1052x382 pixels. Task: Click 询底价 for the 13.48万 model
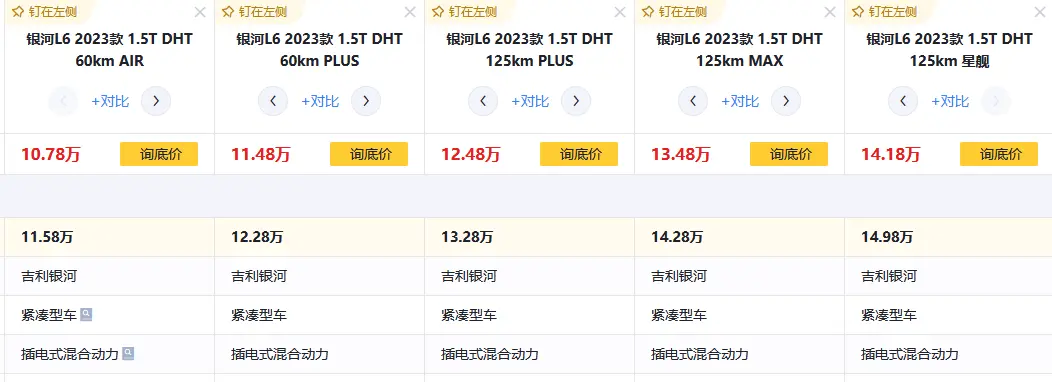[789, 154]
